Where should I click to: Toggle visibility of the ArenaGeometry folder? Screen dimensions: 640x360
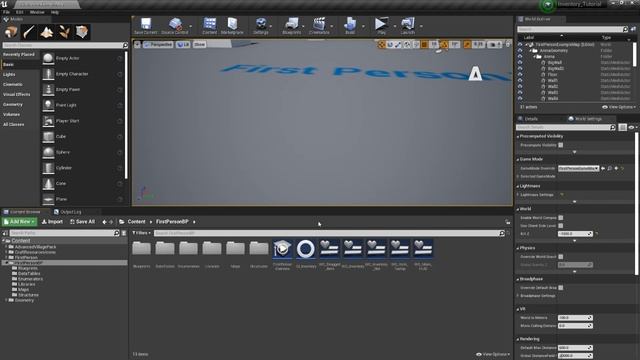(520, 51)
